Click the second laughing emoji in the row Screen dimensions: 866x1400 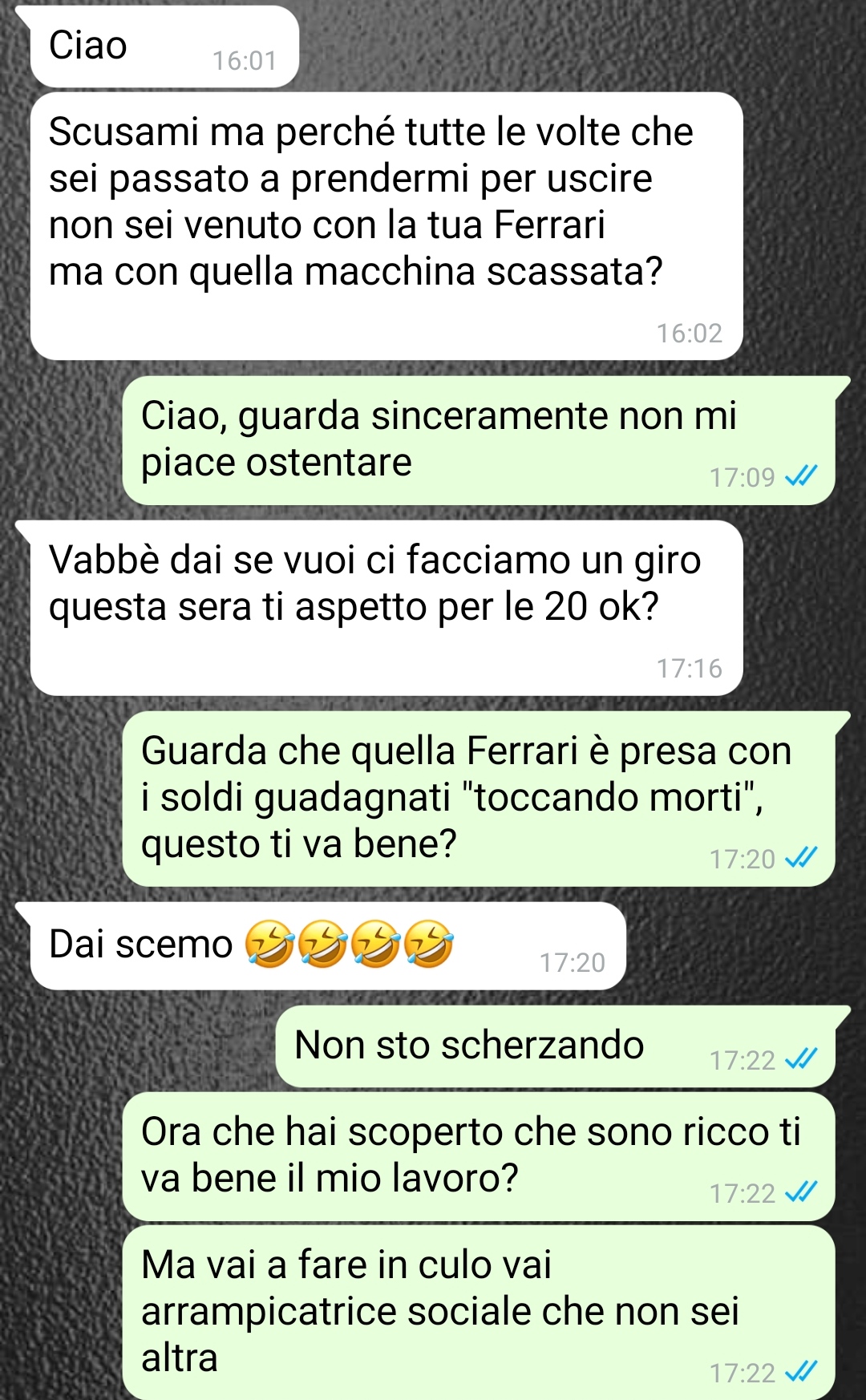click(322, 944)
